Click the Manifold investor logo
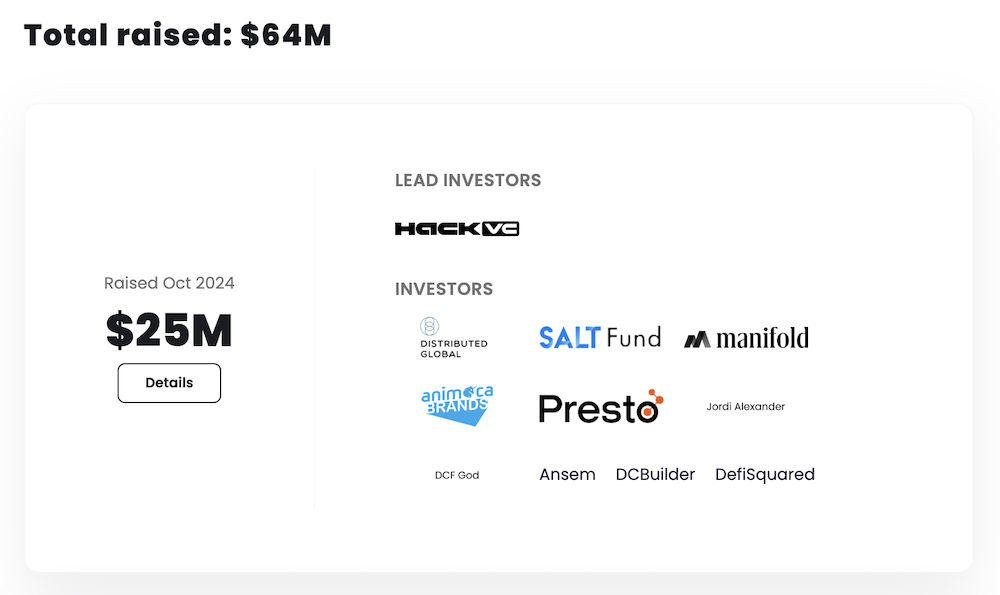The image size is (1000, 595). point(745,337)
